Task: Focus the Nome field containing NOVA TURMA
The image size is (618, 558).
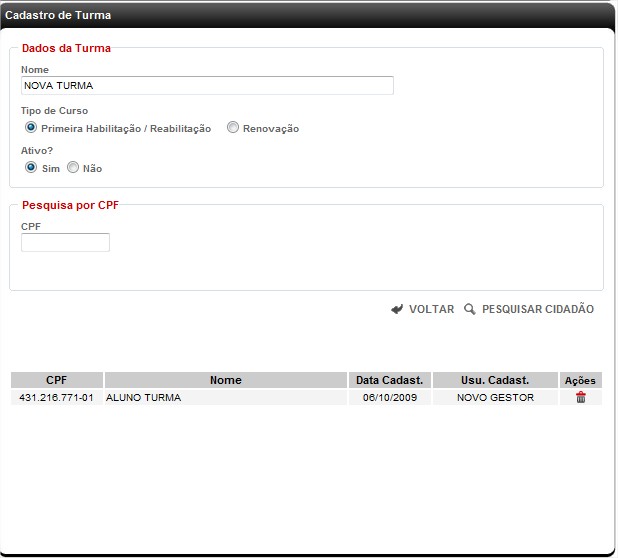Action: pos(207,86)
